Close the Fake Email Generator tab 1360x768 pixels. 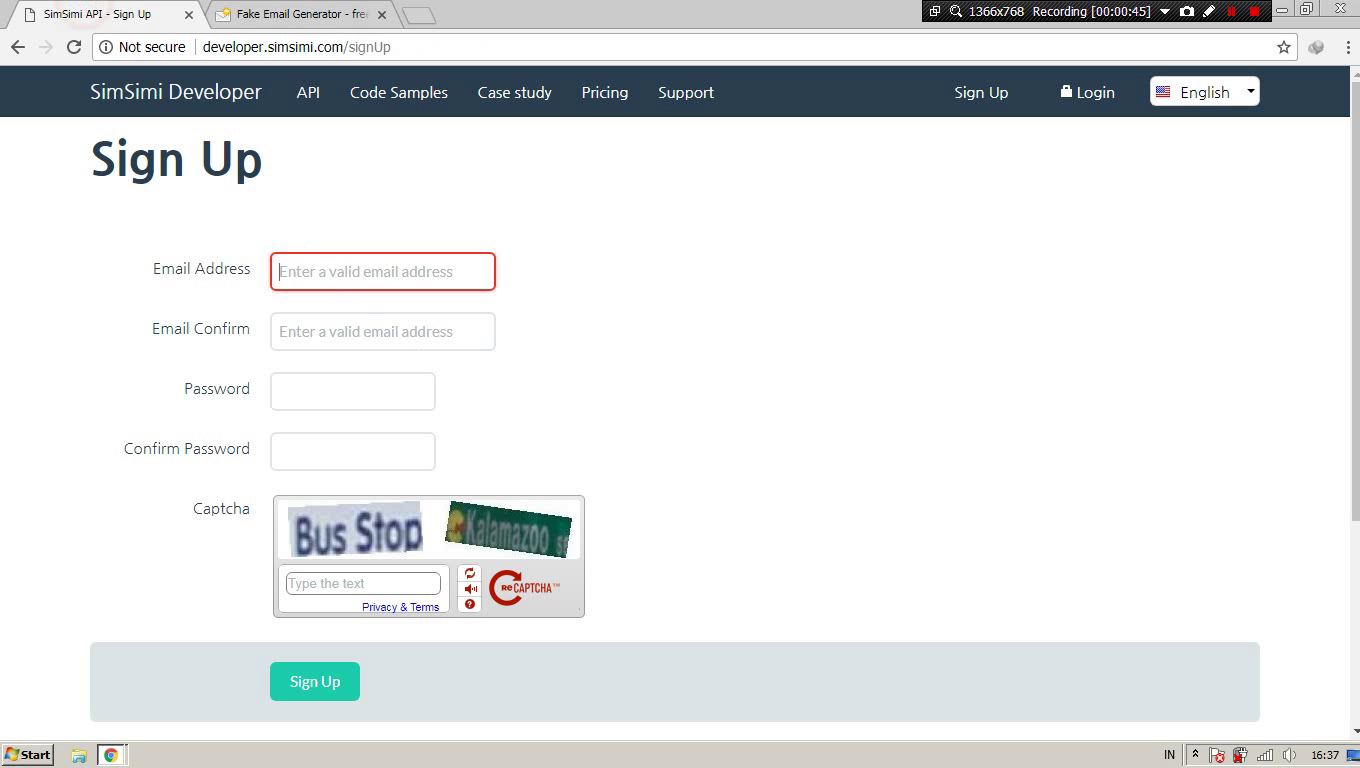pyautogui.click(x=382, y=15)
